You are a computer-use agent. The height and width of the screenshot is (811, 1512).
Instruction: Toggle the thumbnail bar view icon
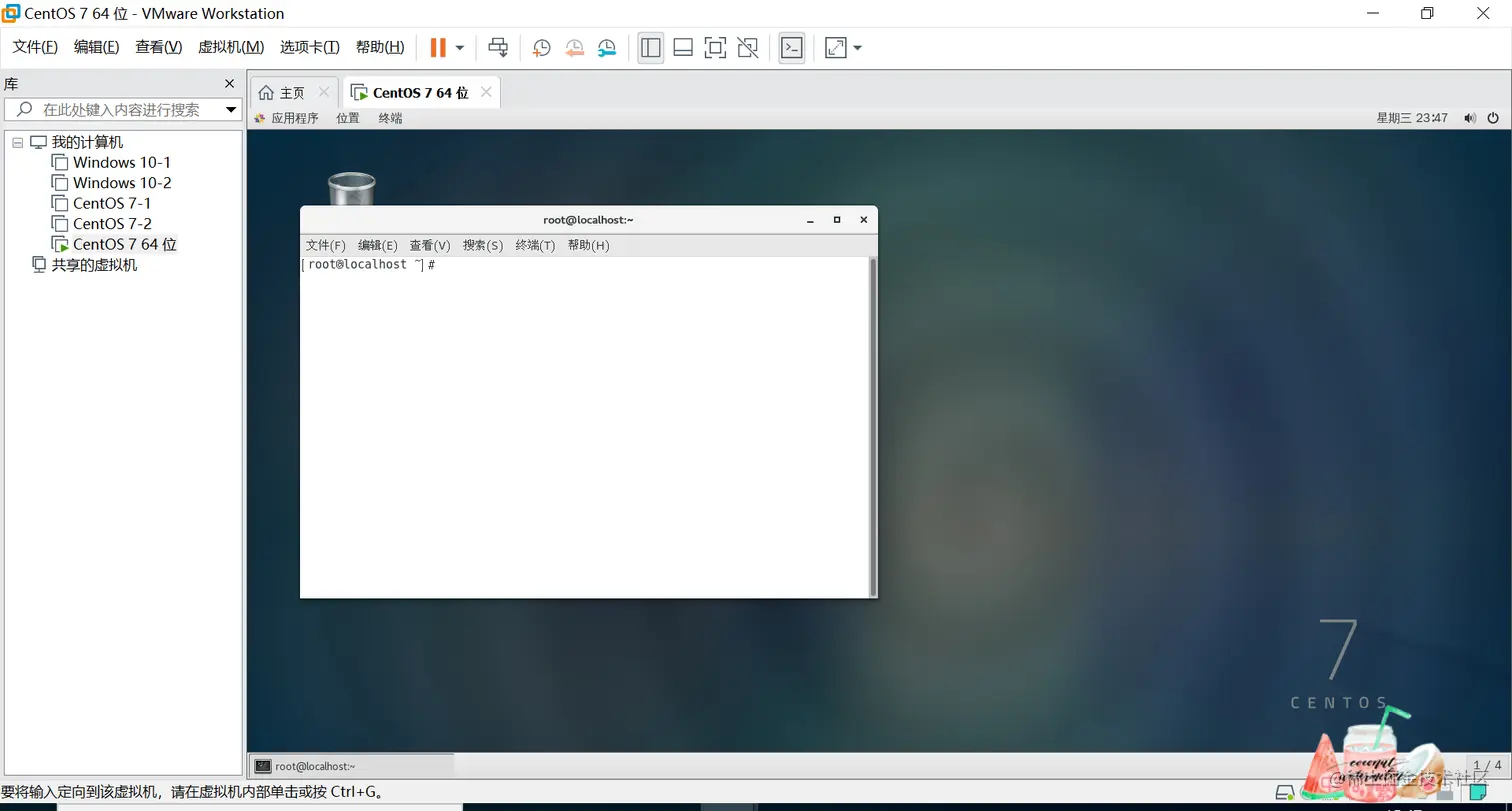(683, 47)
